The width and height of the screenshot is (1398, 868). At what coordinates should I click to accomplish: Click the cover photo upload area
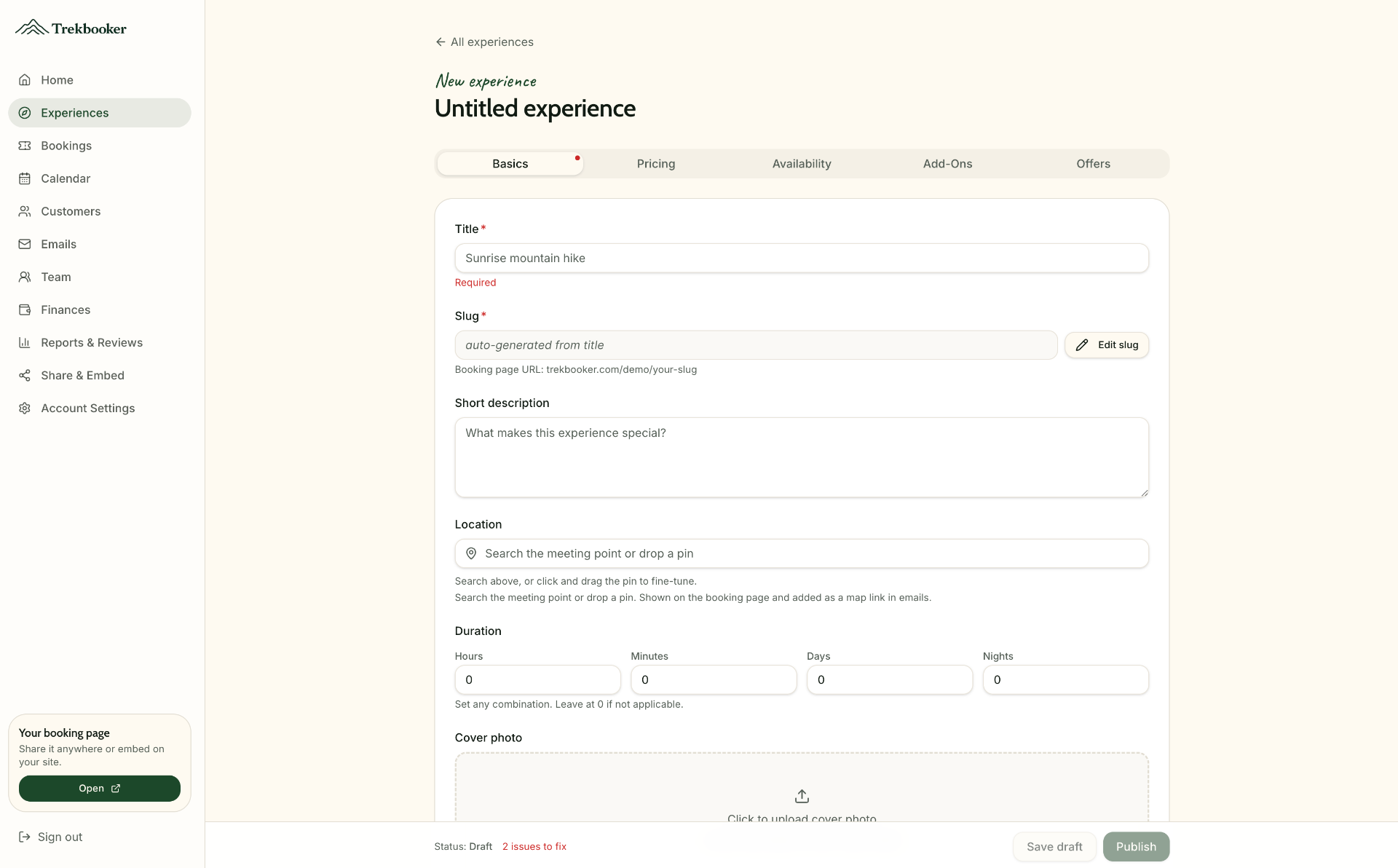(802, 788)
